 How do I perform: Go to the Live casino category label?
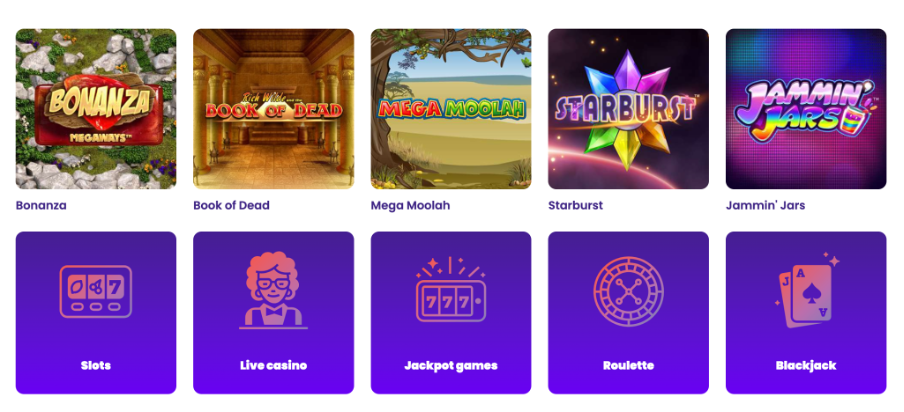tap(273, 365)
